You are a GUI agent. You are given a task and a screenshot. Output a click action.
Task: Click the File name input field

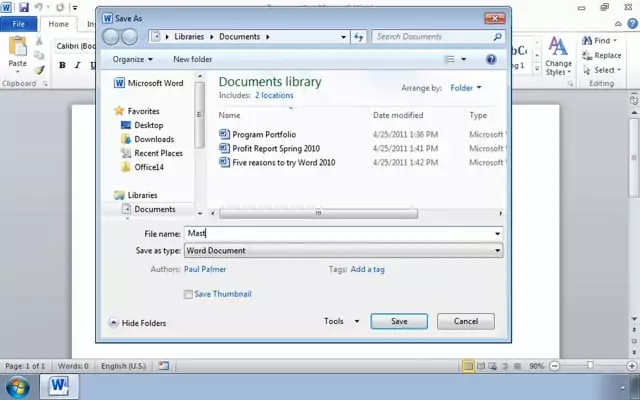point(339,233)
